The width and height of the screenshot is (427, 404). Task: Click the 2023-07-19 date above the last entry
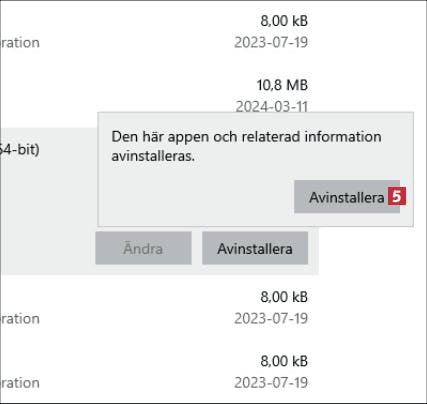coord(271,318)
